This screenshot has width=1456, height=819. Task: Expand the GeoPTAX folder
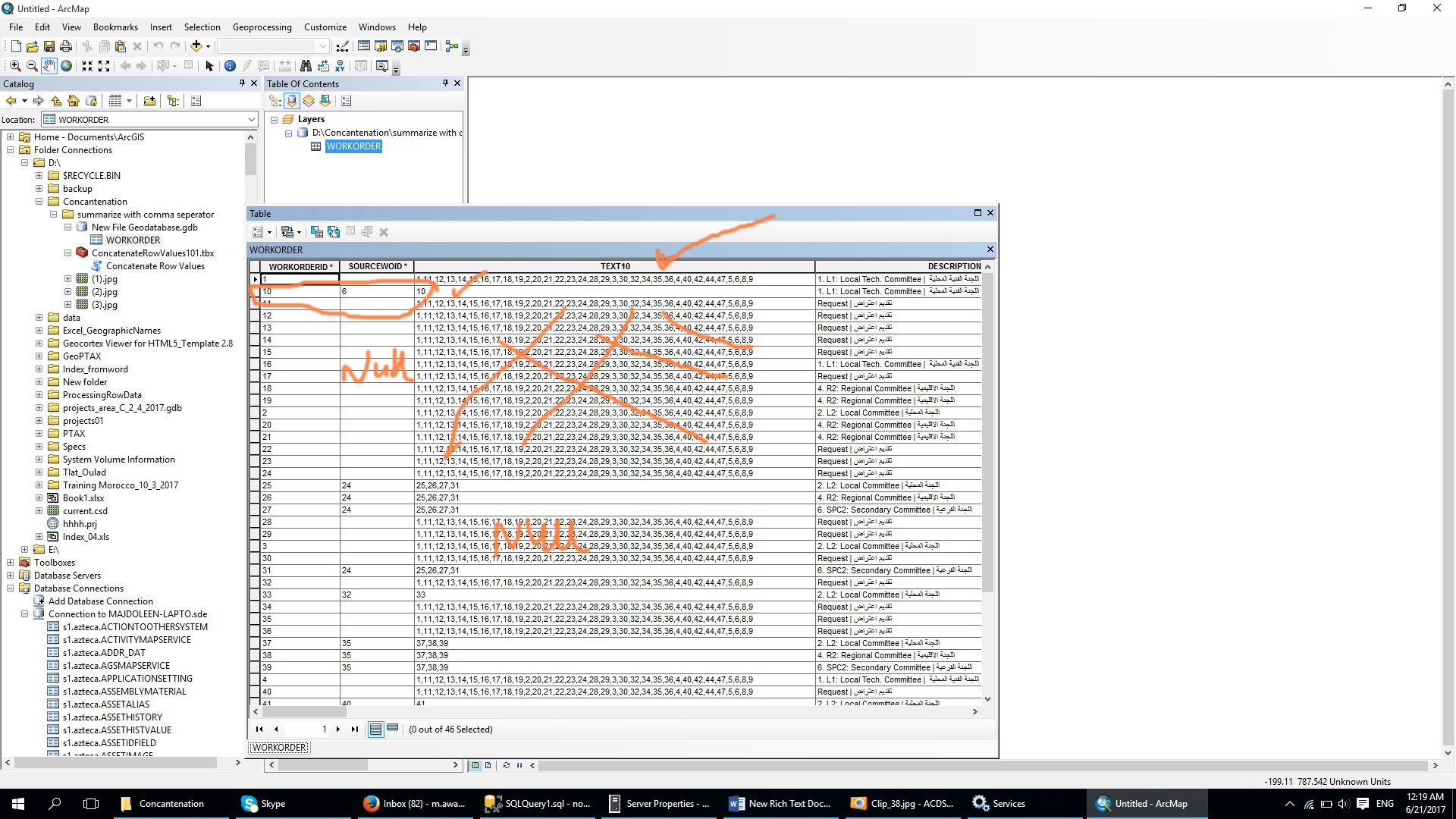click(x=39, y=356)
